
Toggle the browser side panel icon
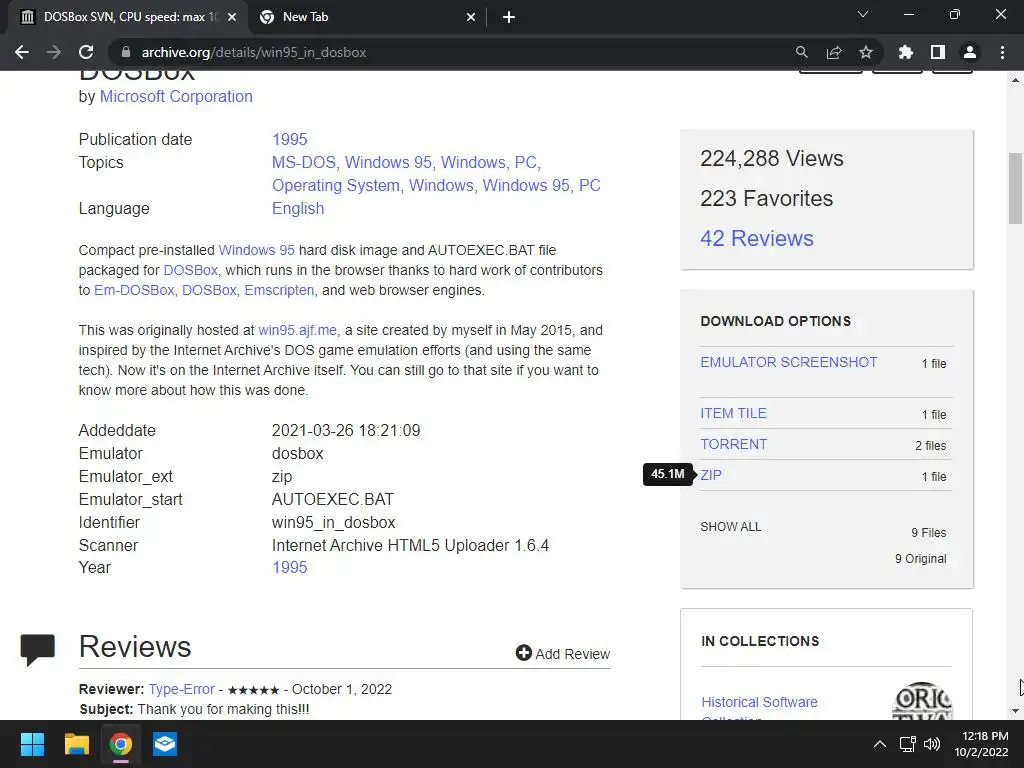pyautogui.click(x=938, y=52)
